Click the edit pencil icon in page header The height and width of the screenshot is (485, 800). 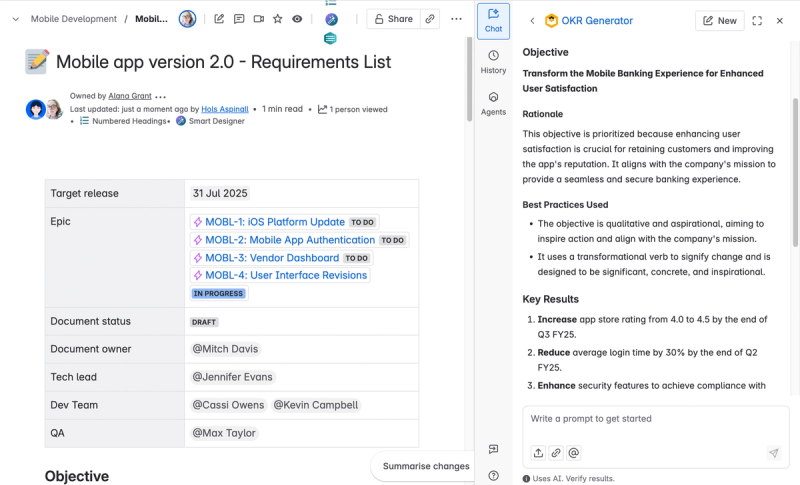point(219,19)
